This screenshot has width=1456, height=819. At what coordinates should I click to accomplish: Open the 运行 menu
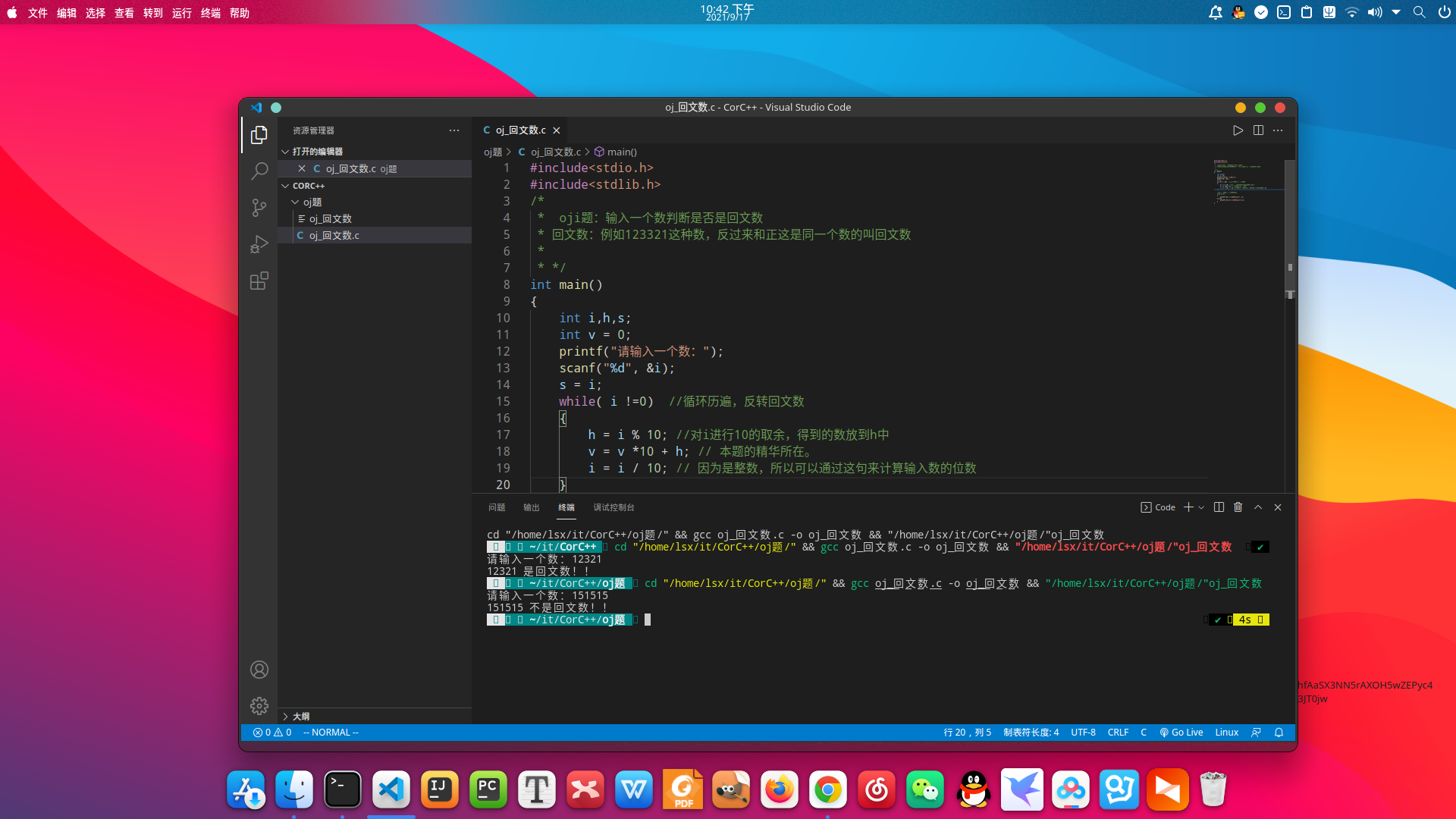(181, 13)
